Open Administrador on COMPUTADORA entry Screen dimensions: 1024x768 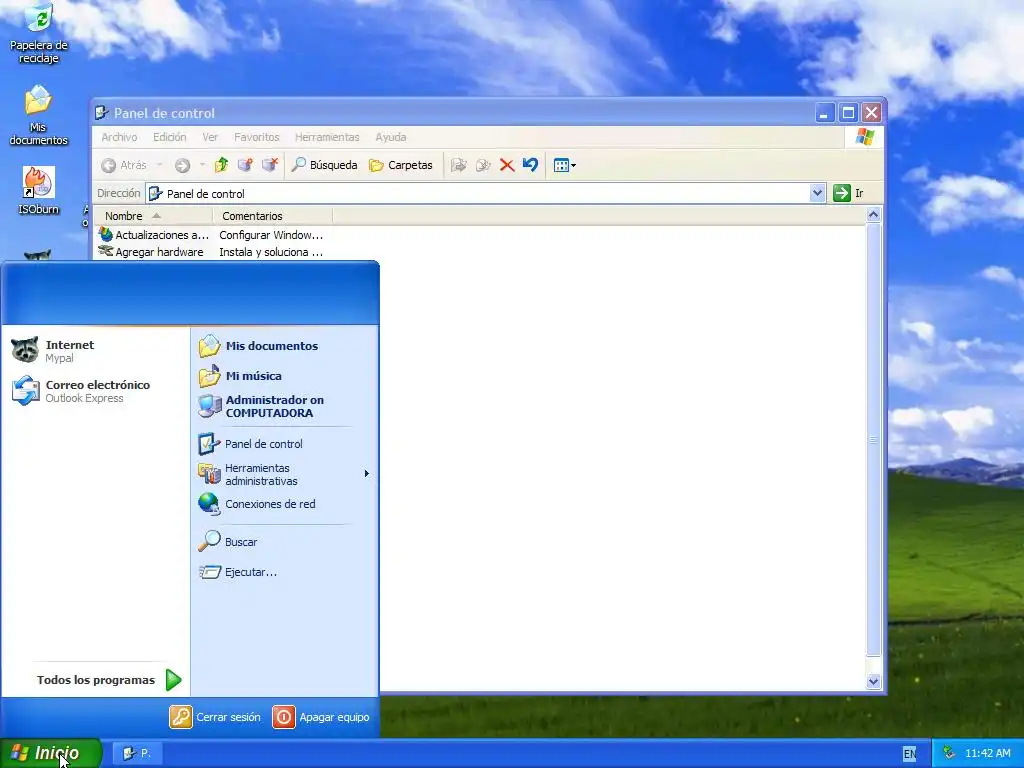[x=283, y=406]
